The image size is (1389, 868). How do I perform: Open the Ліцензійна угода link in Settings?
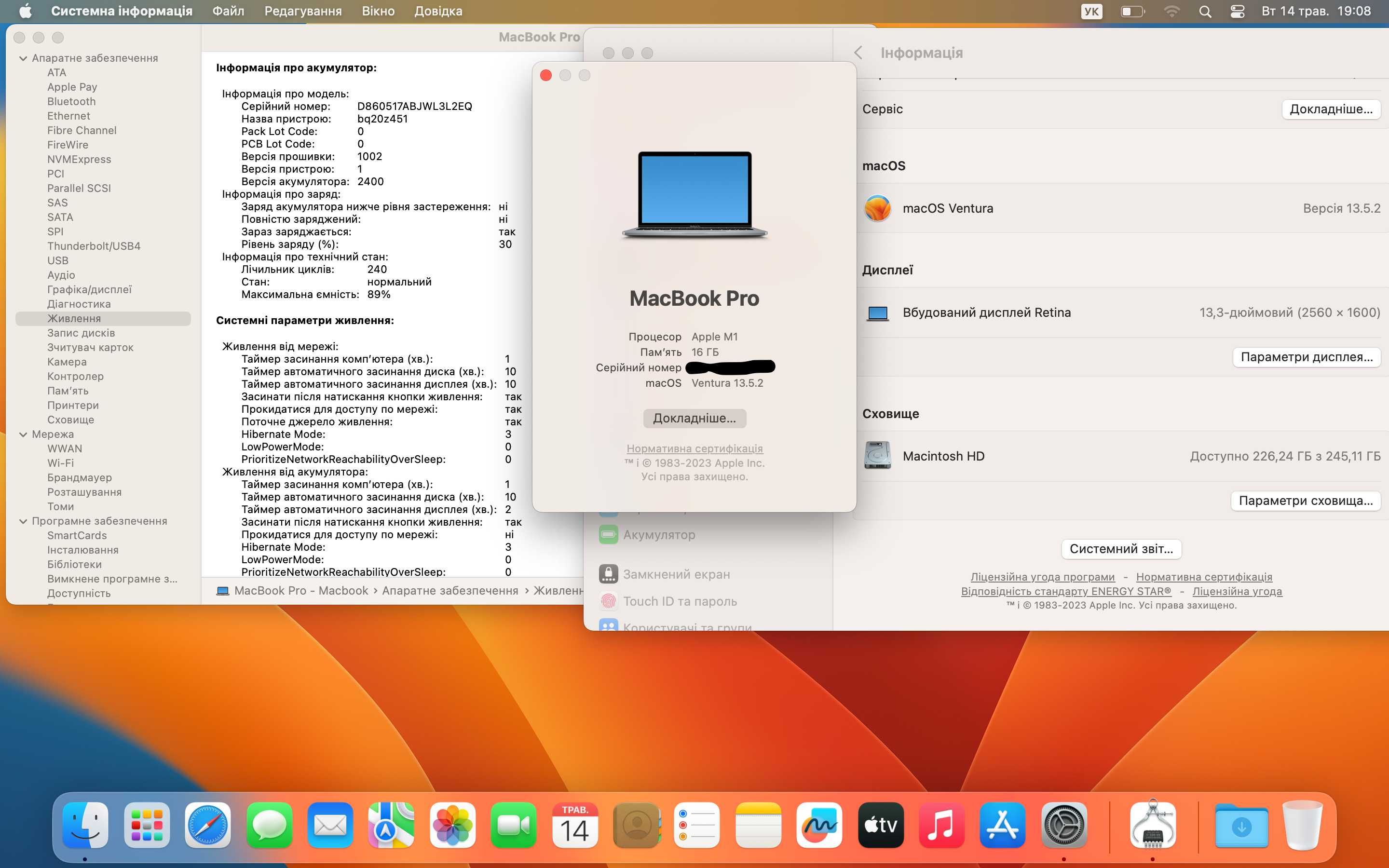[x=1237, y=591]
